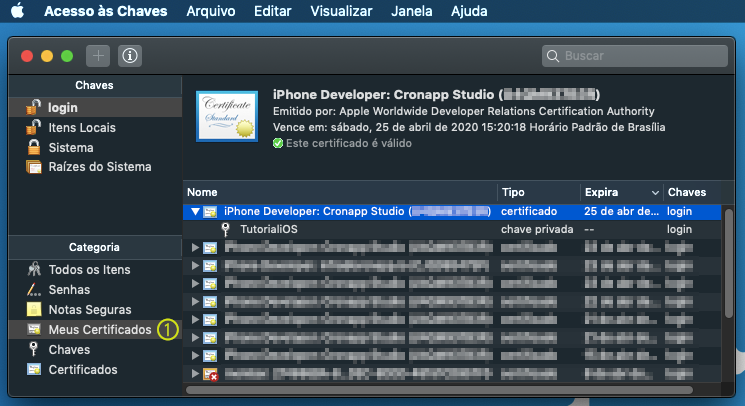Select the Meus Certificados category
Viewport: 745px width, 406px height.
click(95, 330)
